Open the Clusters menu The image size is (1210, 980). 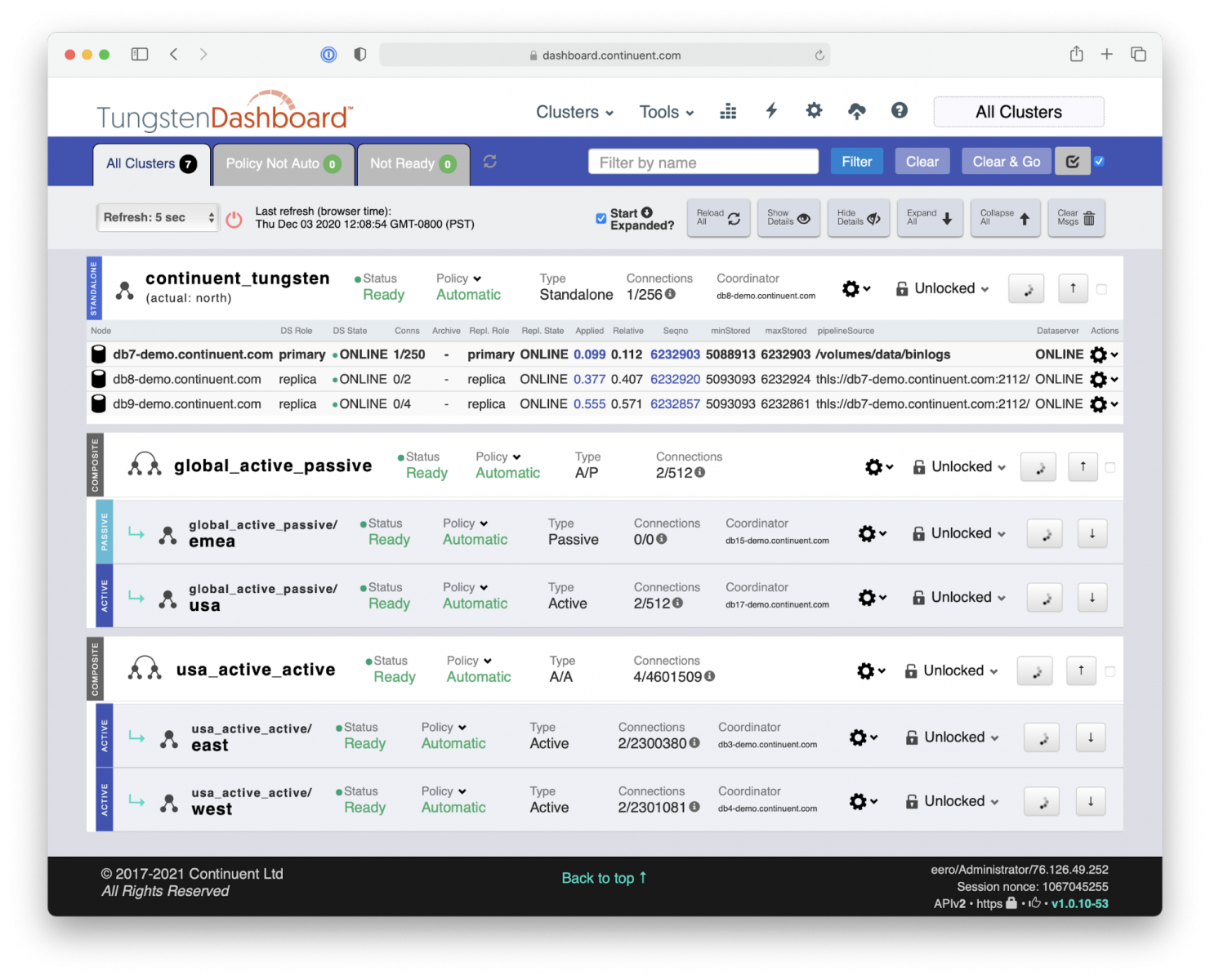pos(574,112)
